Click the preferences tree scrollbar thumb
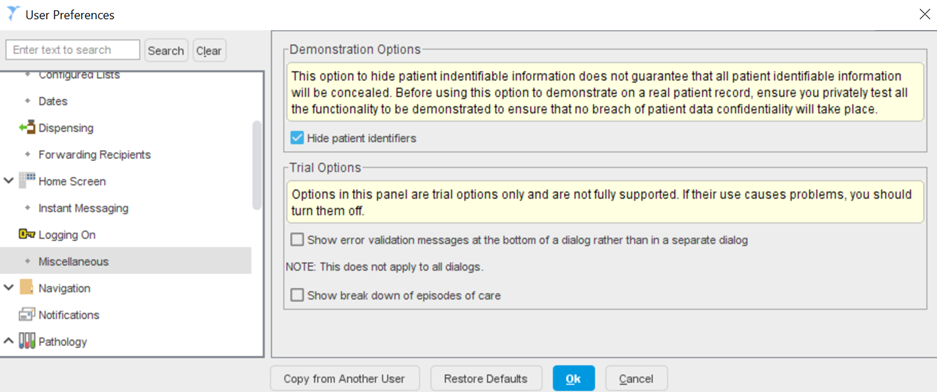The image size is (937, 392). pos(256,165)
